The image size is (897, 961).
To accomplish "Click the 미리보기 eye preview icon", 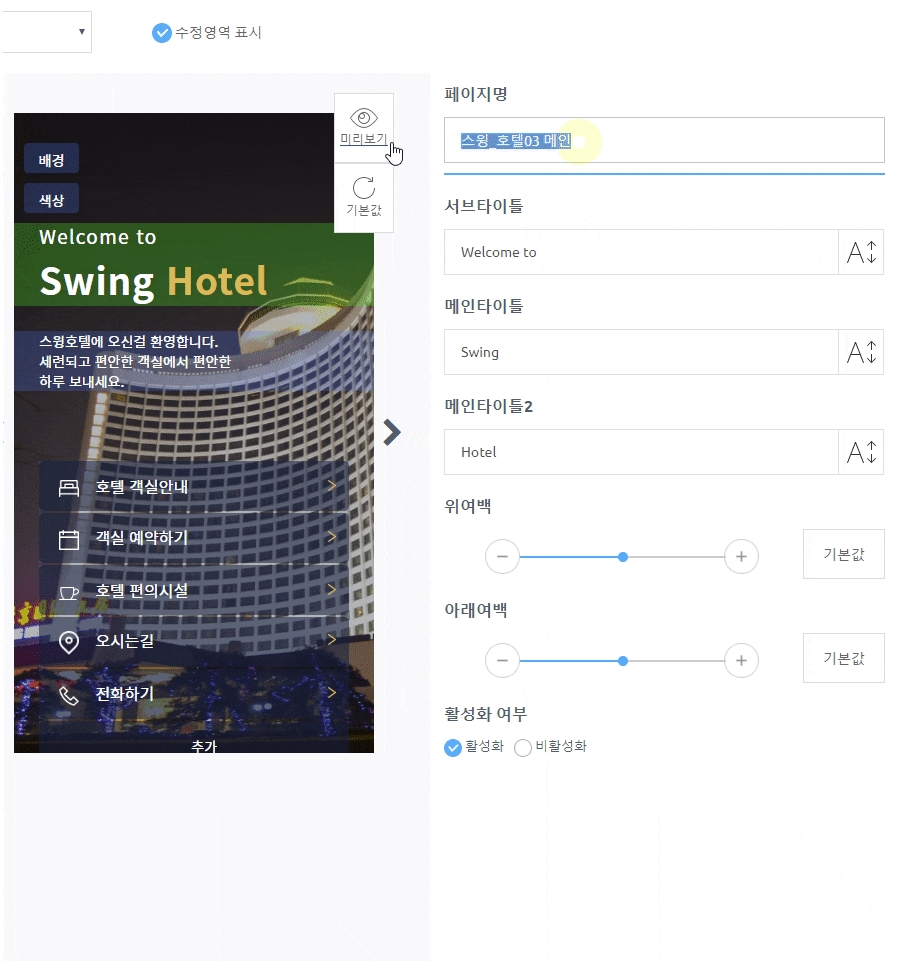I will tap(364, 117).
